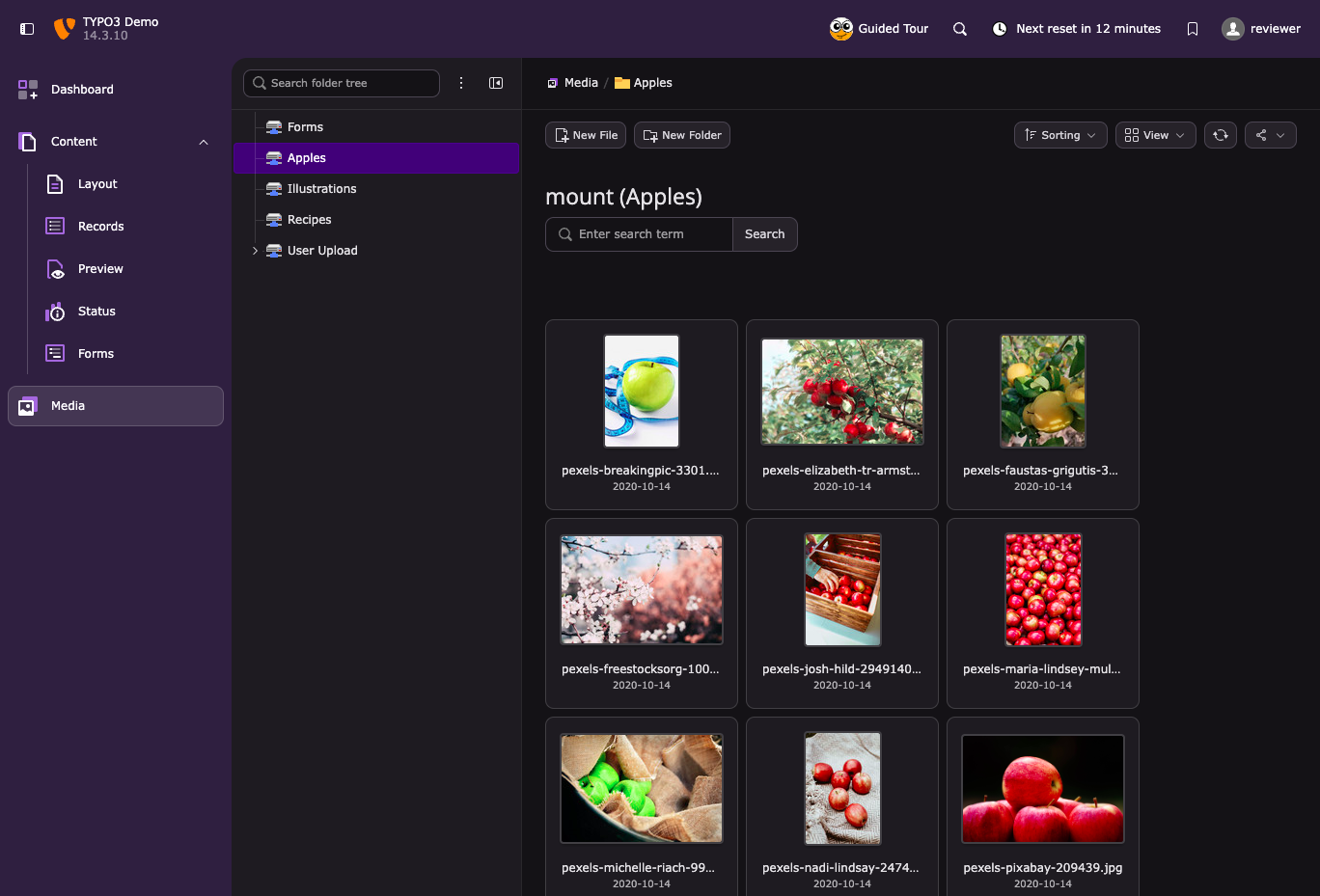The image size is (1320, 896).
Task: Start the Guided Tour
Action: [x=879, y=29]
